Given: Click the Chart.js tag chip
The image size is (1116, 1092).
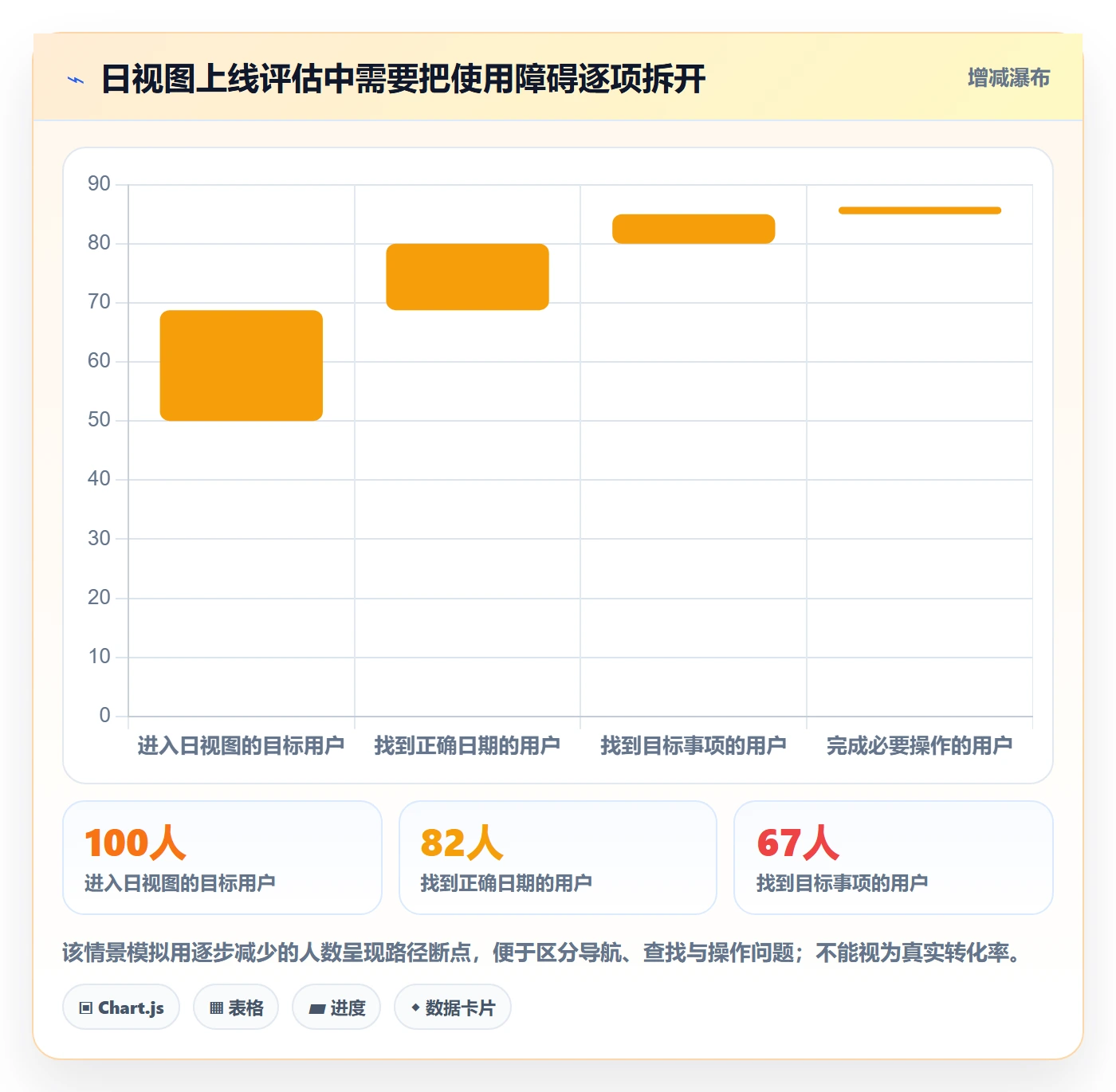Looking at the screenshot, I should [x=121, y=1008].
